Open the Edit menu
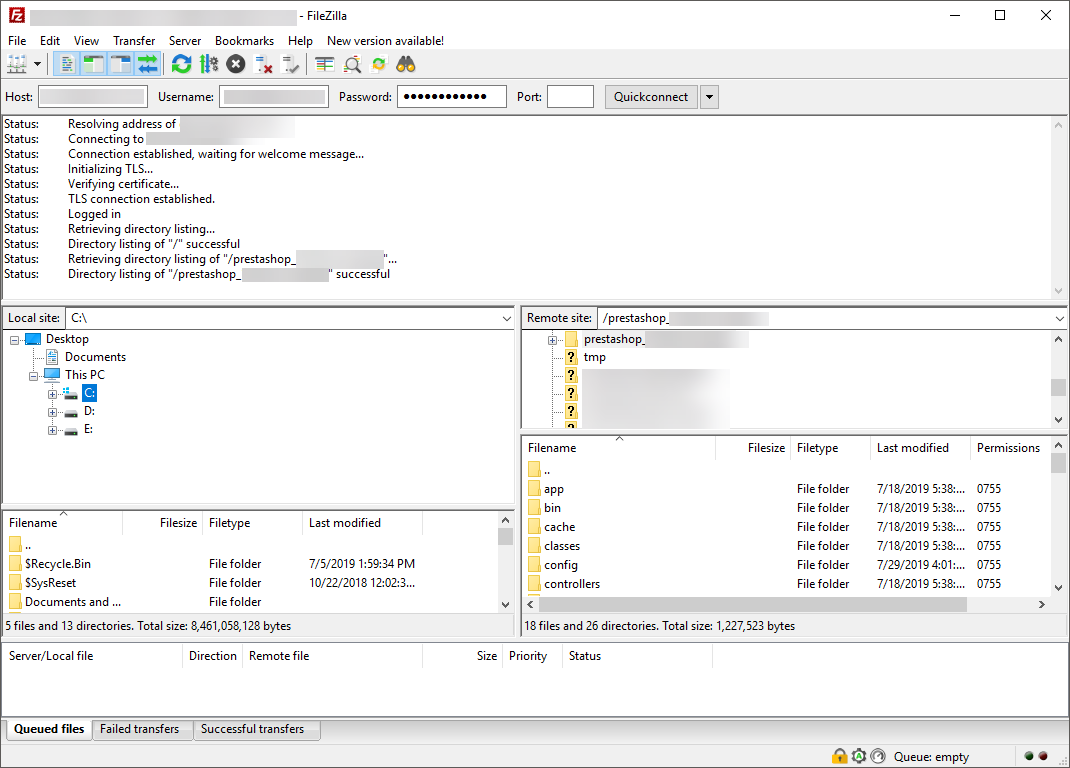 tap(50, 41)
